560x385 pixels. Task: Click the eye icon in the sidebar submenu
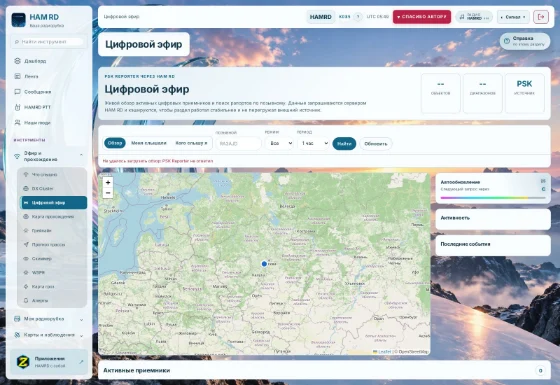tap(26, 259)
